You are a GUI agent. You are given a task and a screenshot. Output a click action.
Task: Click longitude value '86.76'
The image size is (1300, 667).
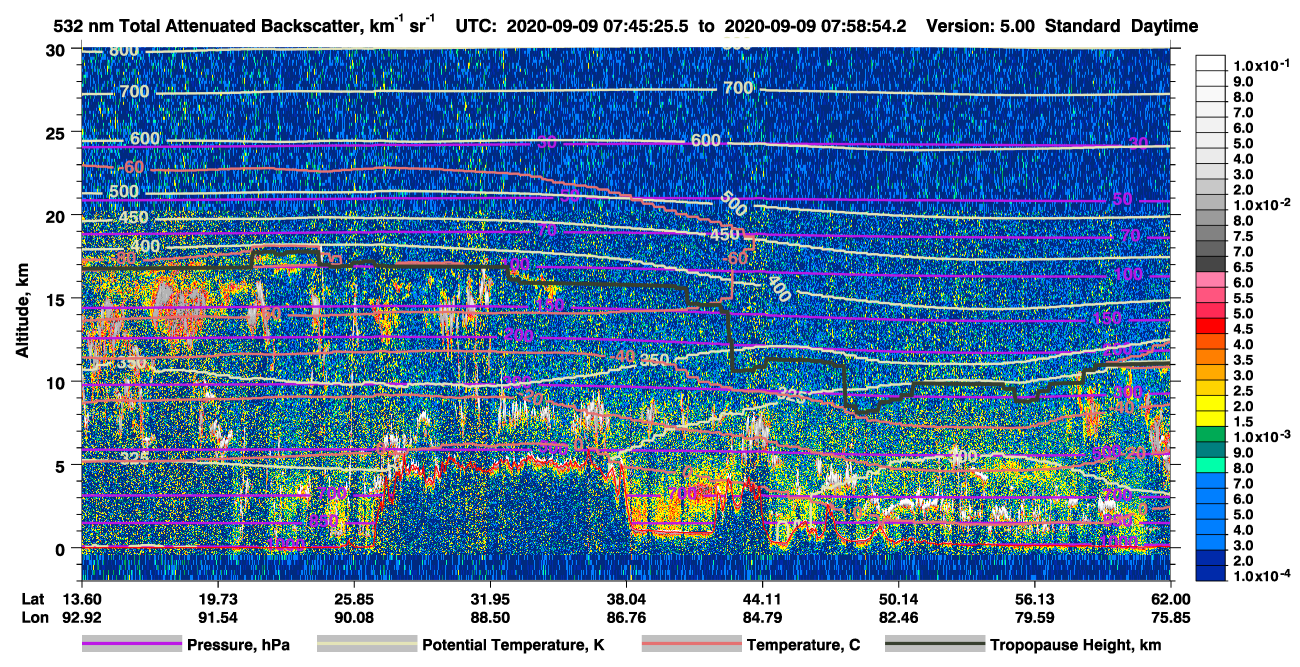[626, 617]
